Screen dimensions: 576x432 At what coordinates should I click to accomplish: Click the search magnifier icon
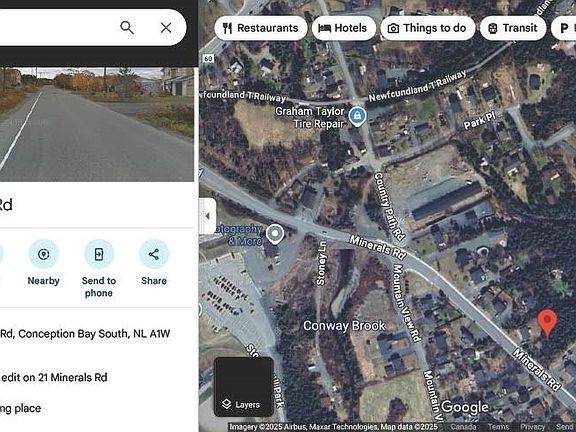coord(127,28)
